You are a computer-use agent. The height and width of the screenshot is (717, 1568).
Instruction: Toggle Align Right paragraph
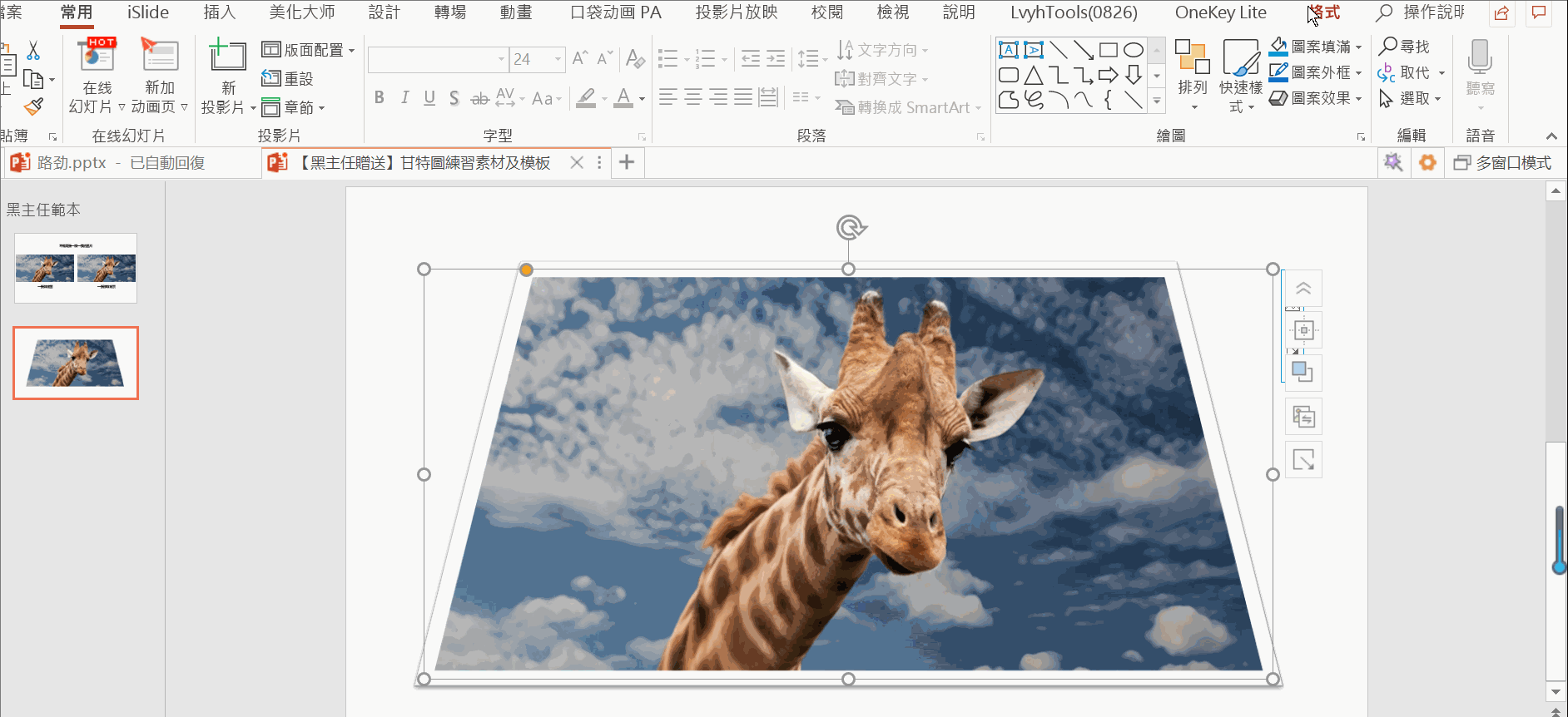pos(718,98)
